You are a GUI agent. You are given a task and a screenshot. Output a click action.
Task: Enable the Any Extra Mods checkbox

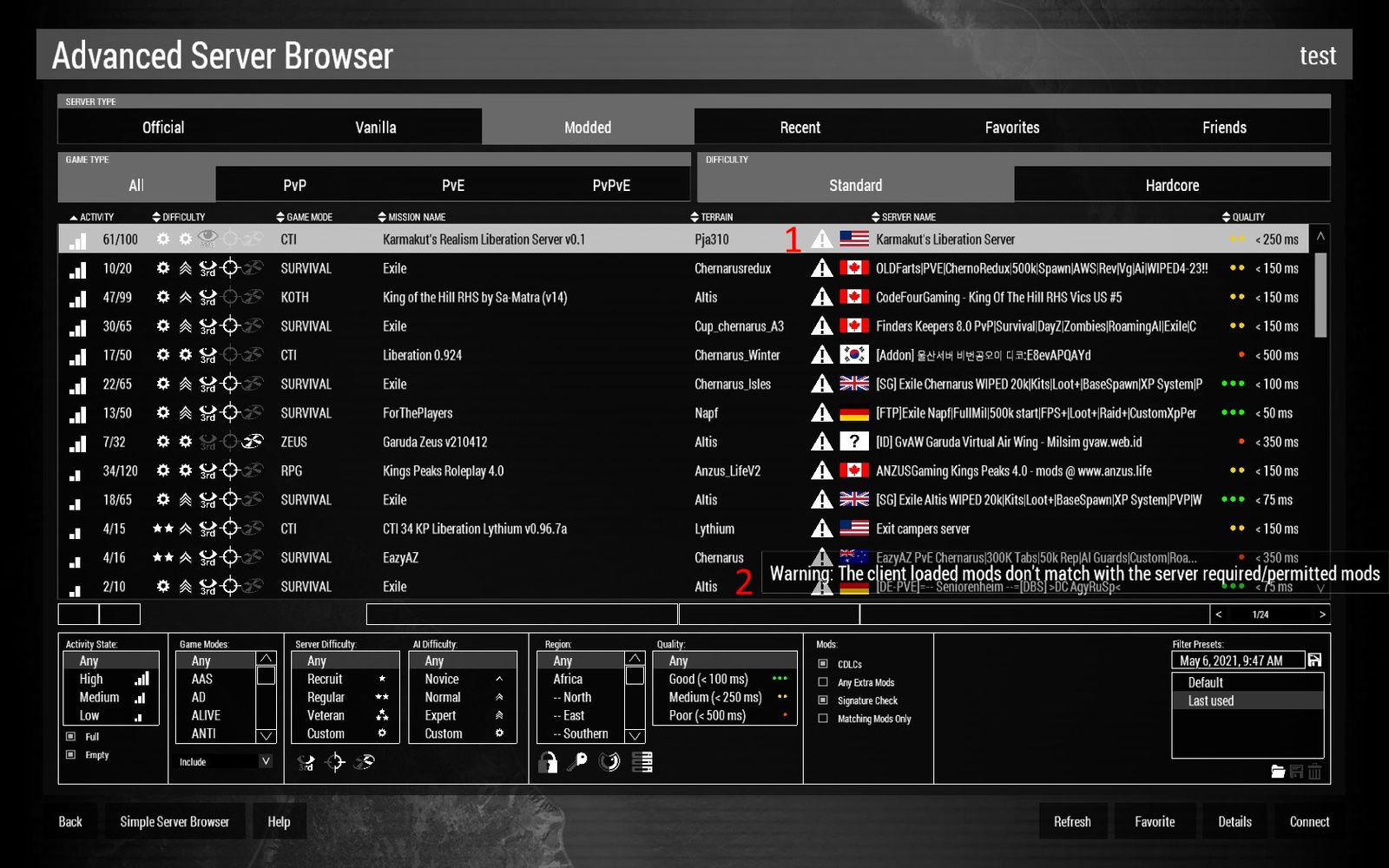pos(822,682)
